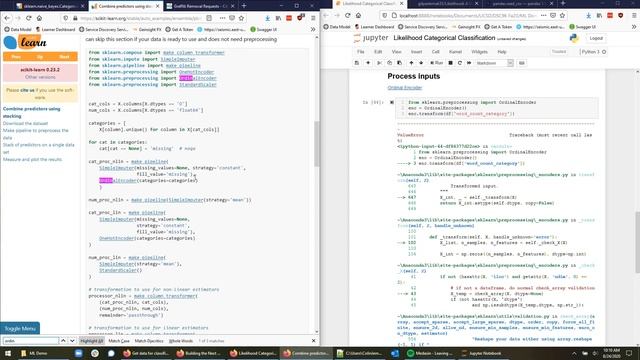
Task: Paste cells below in Jupyter toolbar
Action: tap(399, 63)
